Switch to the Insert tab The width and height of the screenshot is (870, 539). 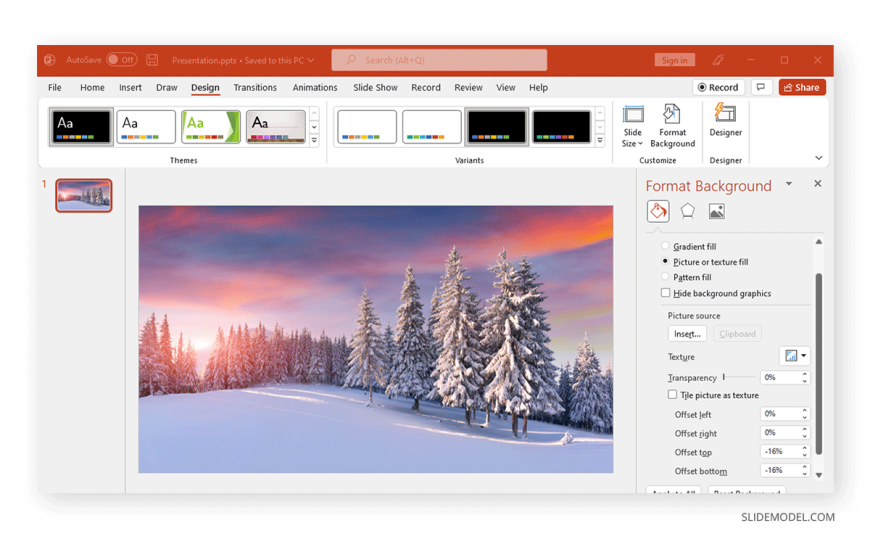point(130,88)
